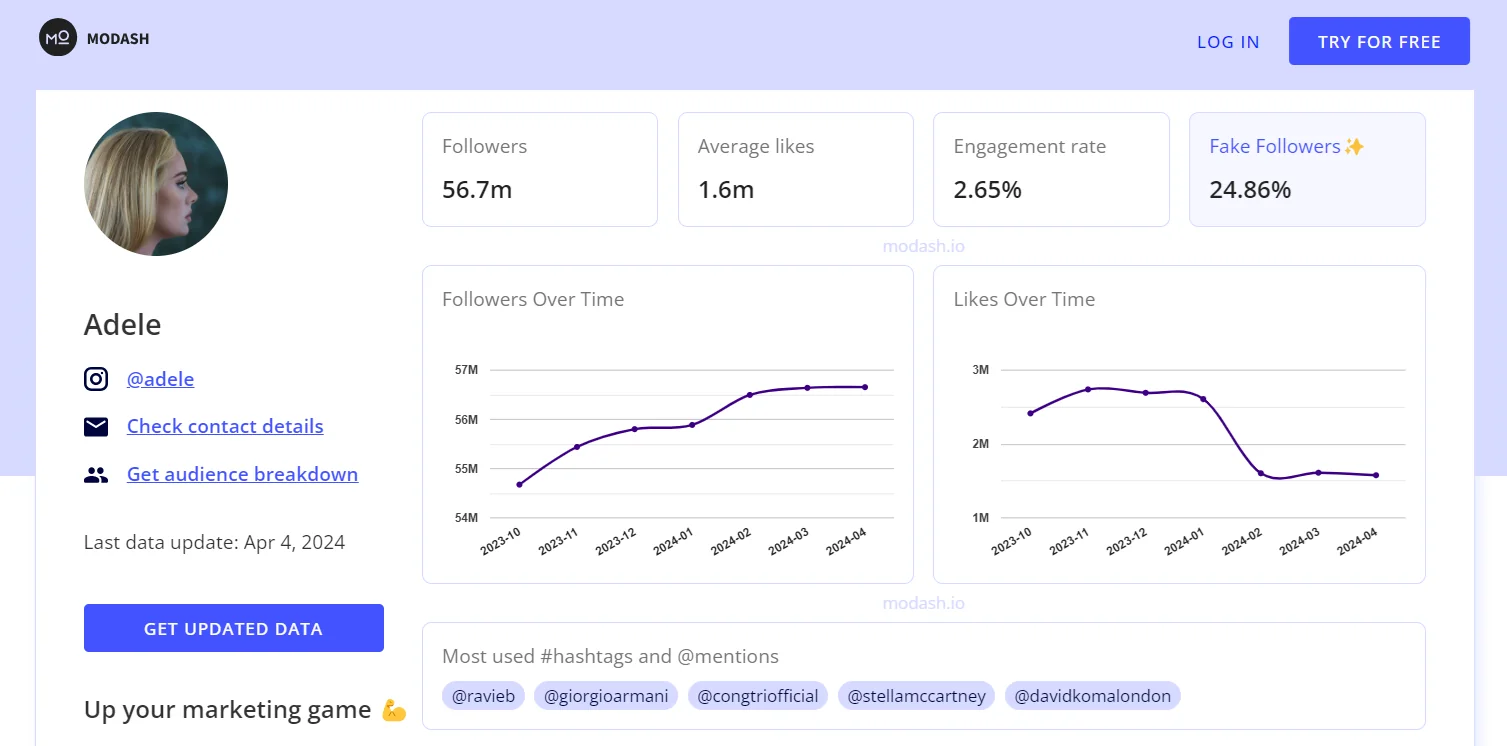The width and height of the screenshot is (1507, 746).
Task: Open the Fake Followers stat card
Action: pos(1307,169)
